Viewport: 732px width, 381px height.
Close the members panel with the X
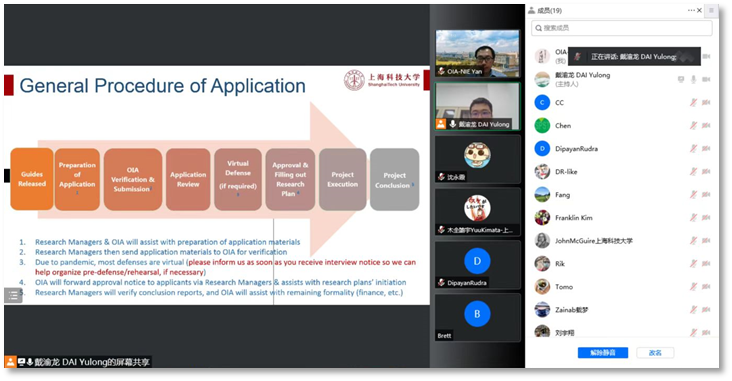(x=699, y=10)
